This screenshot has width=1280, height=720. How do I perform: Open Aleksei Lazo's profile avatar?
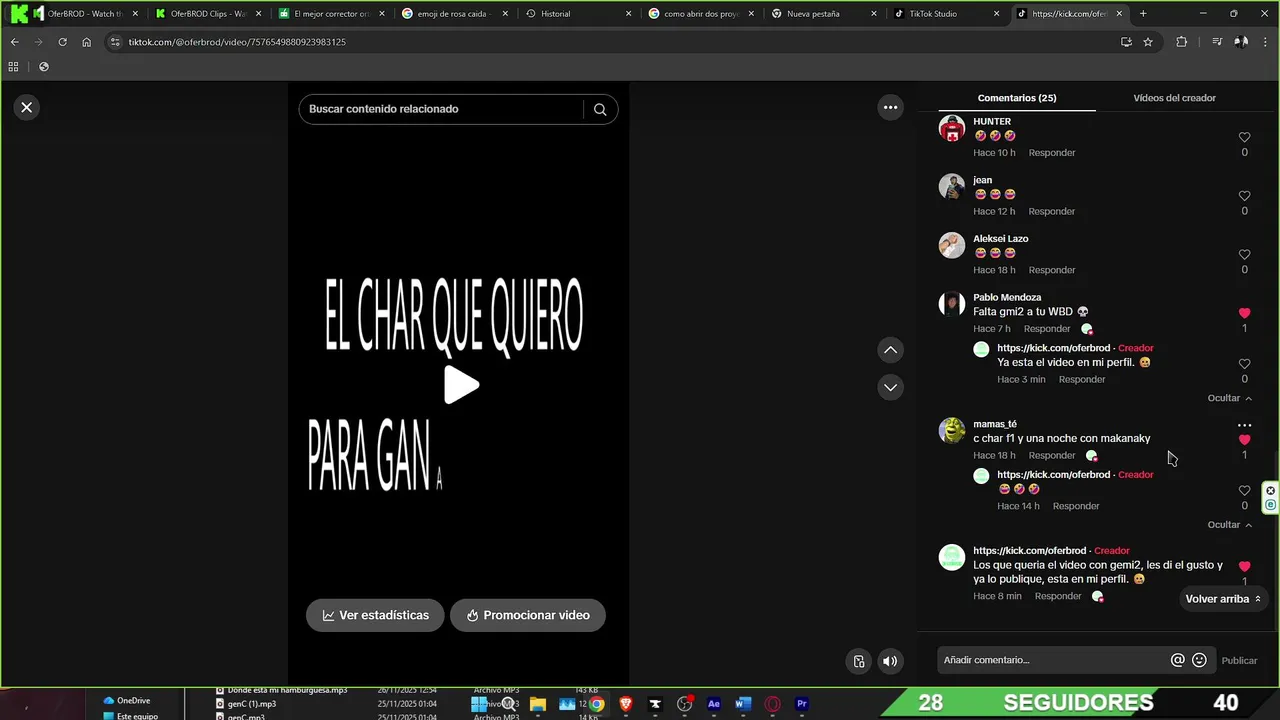point(952,246)
